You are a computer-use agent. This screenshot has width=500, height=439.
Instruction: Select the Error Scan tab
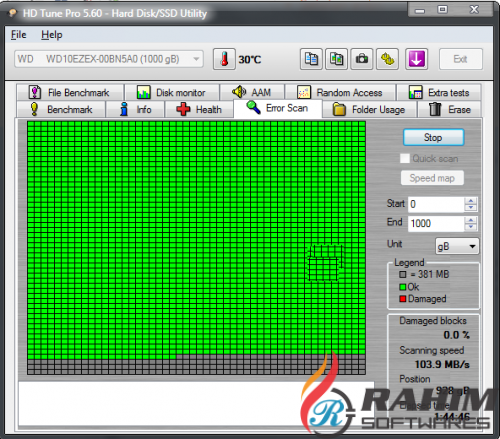click(278, 108)
